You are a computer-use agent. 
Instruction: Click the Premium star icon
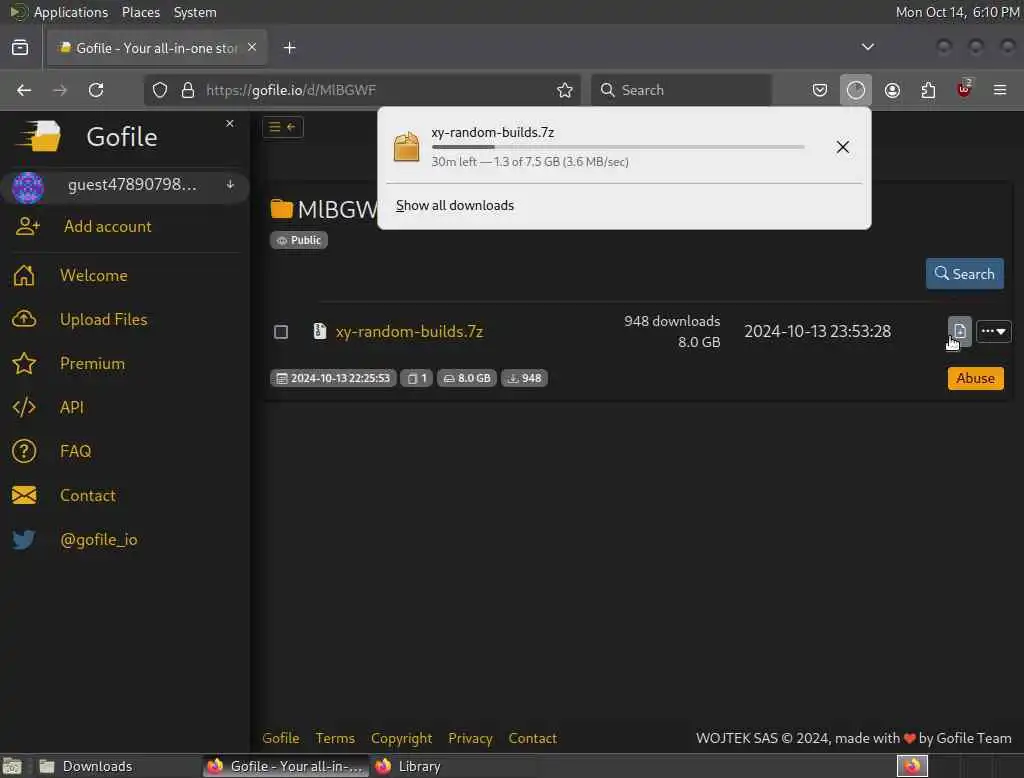[24, 364]
